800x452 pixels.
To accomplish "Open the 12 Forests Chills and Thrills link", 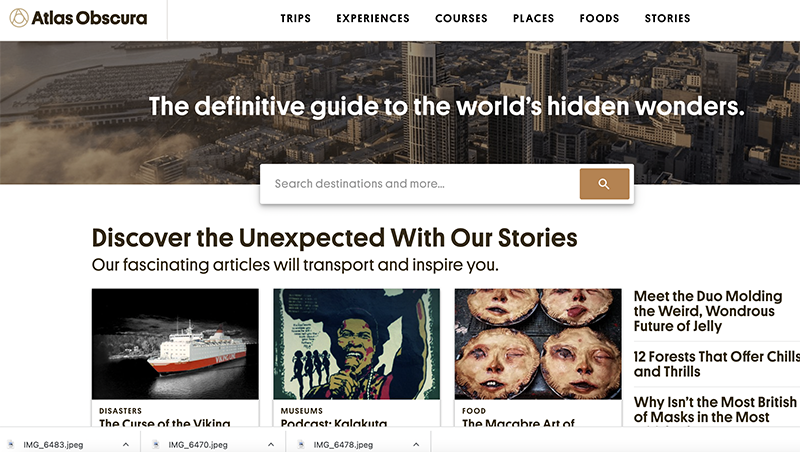I will tap(714, 364).
